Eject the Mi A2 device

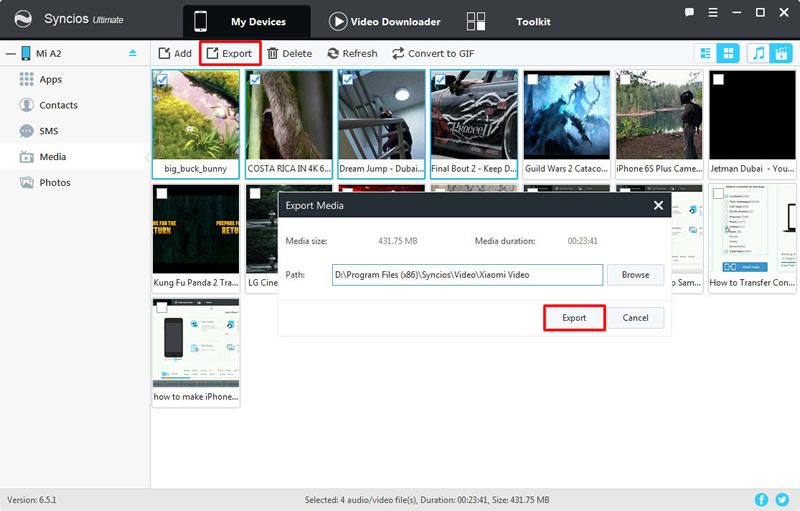click(x=133, y=53)
